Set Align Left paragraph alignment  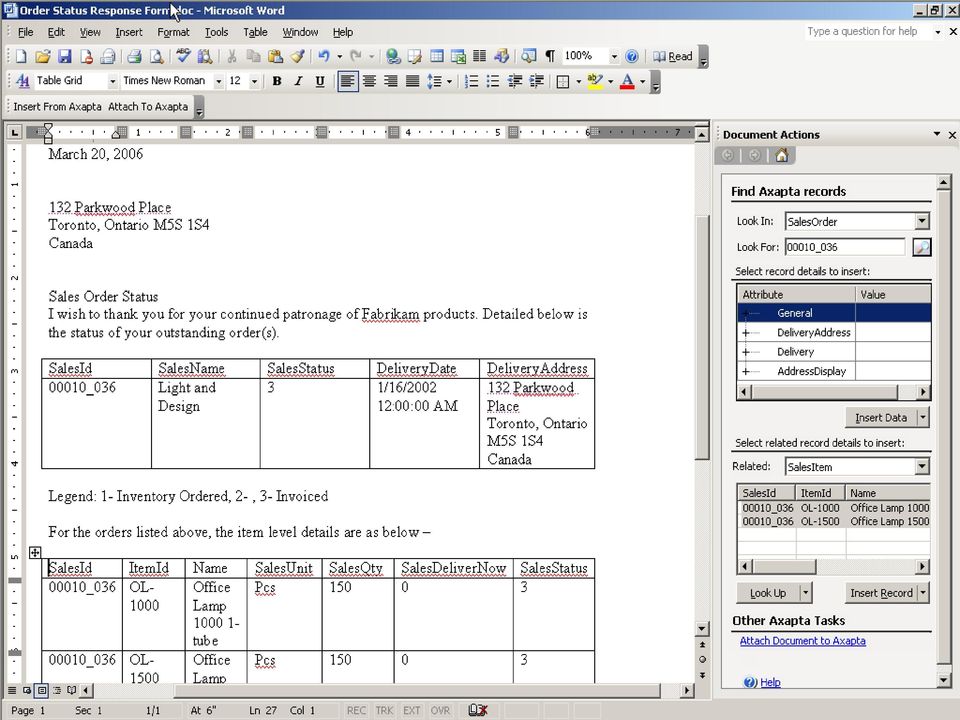coord(347,81)
